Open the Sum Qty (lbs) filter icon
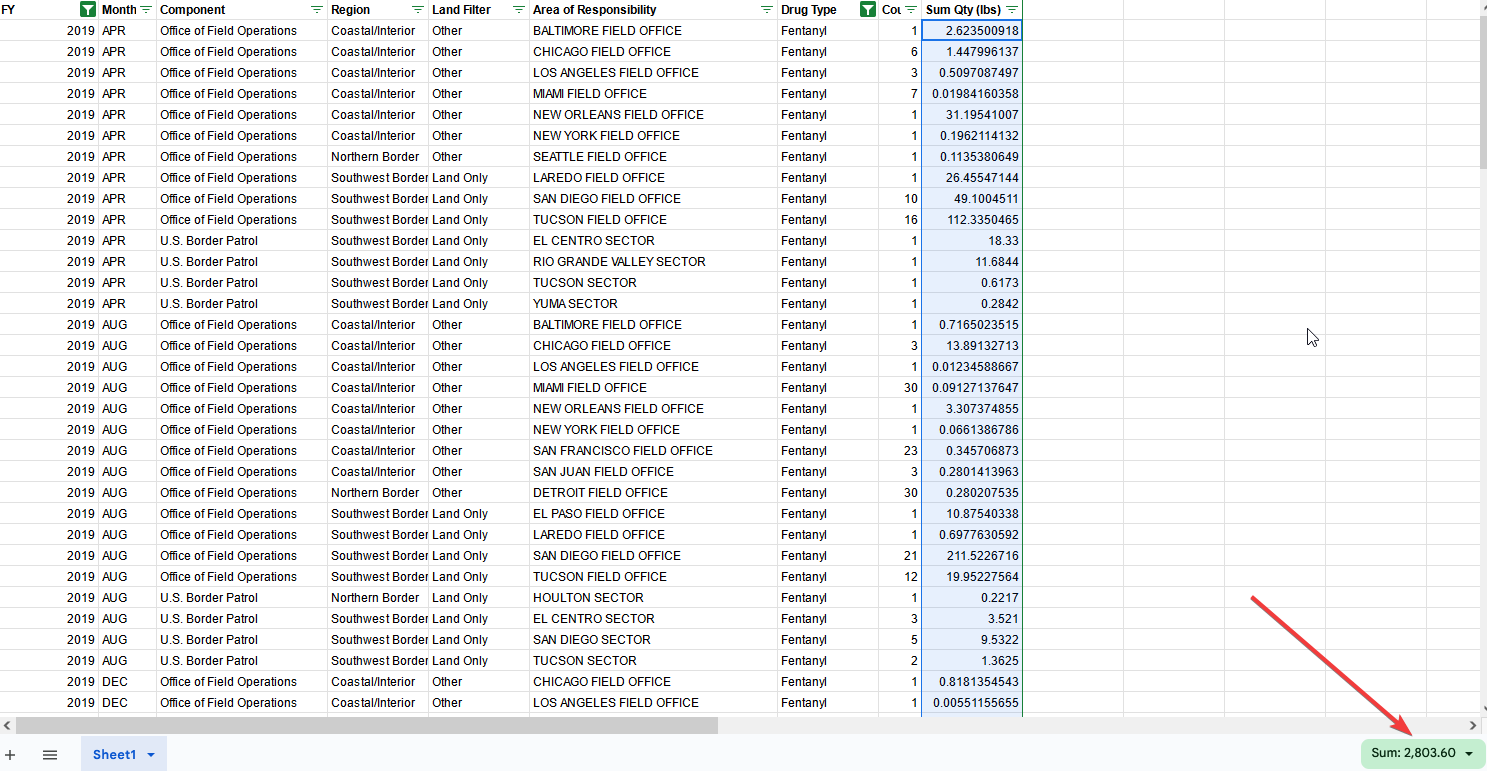 point(1012,9)
